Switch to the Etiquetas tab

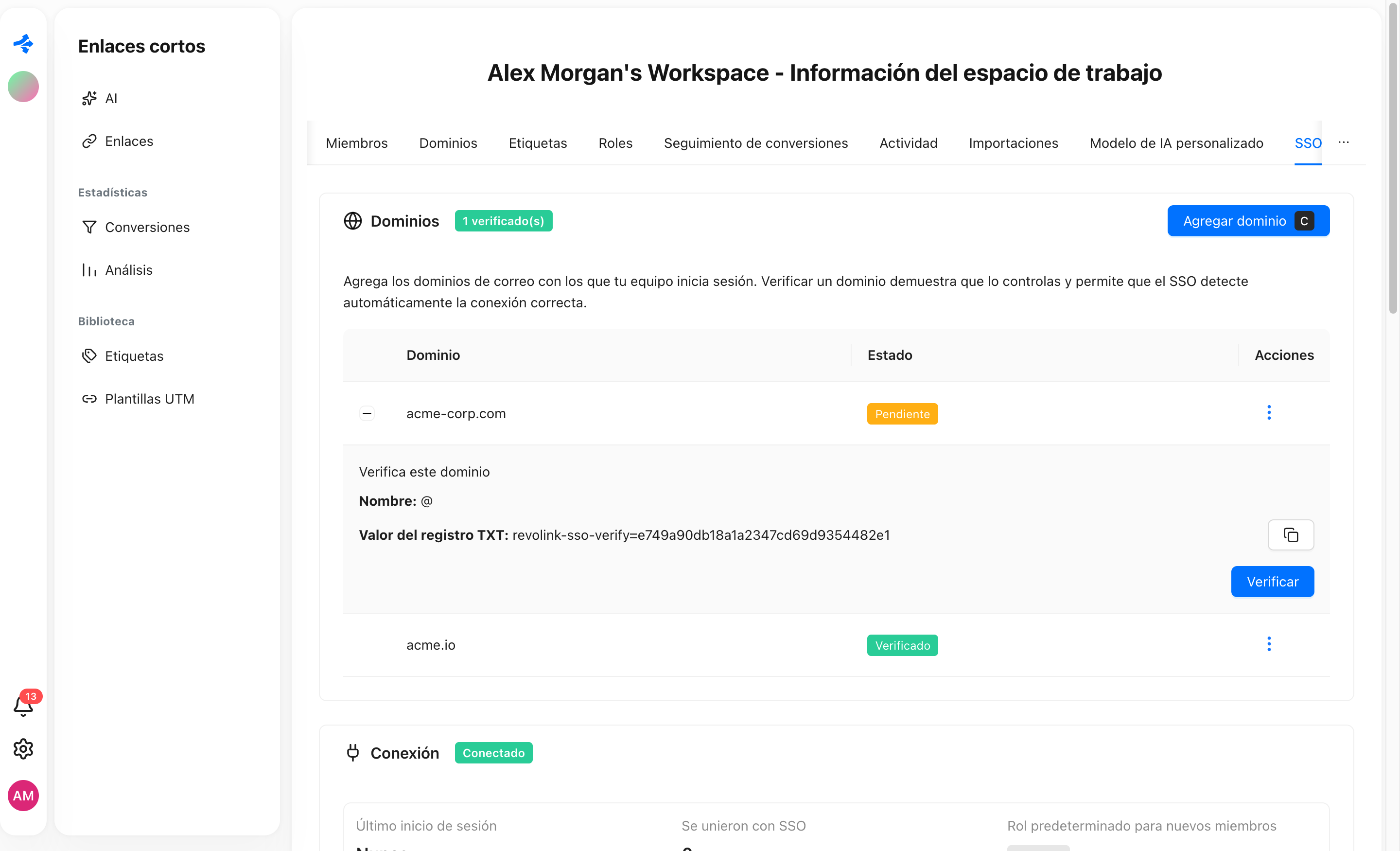click(538, 142)
